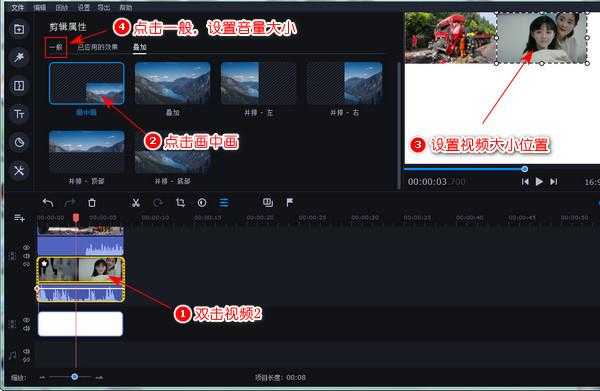Select the overlay video clip with yellow border
Viewport: 600px width, 391px height.
[x=81, y=270]
